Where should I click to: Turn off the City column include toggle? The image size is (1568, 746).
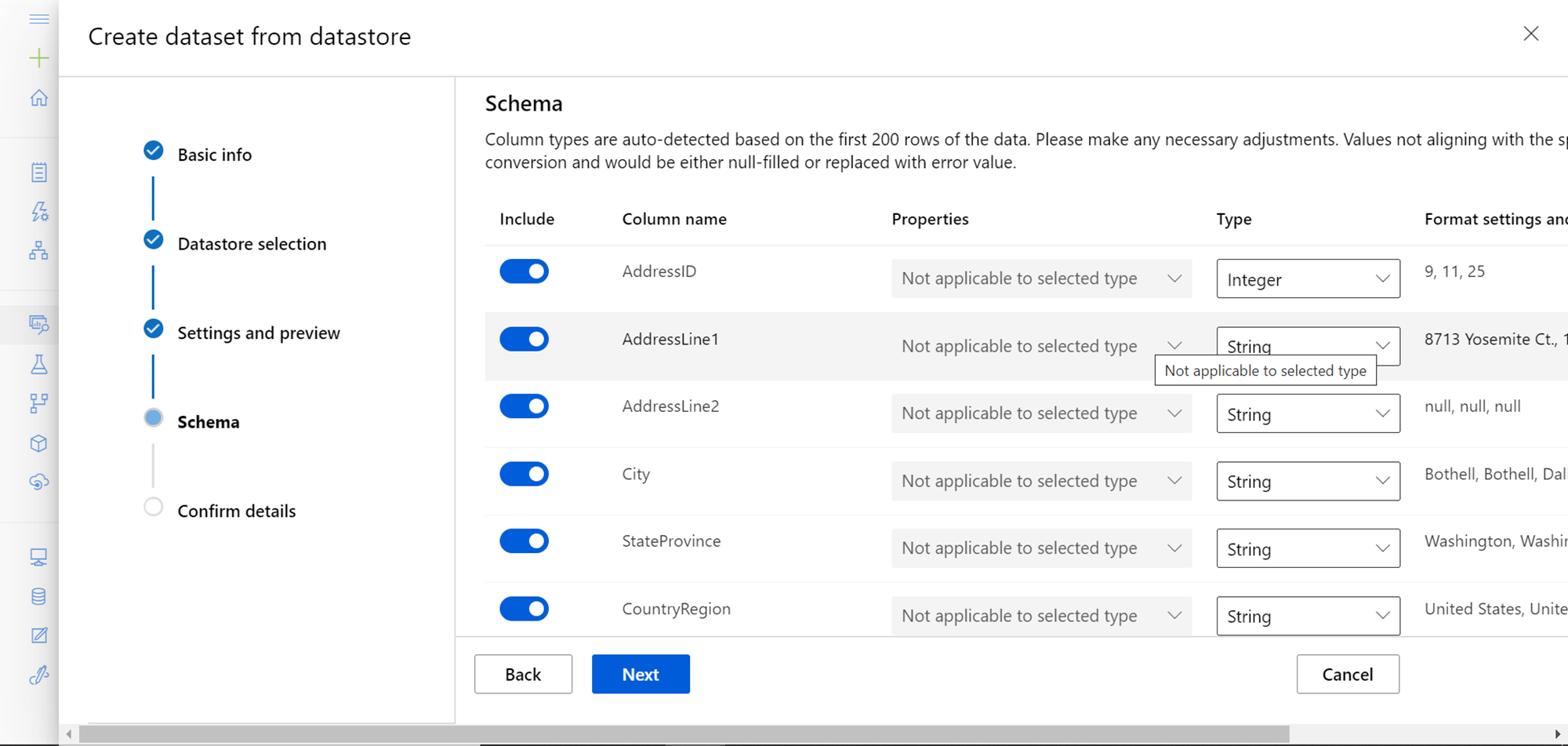(524, 474)
